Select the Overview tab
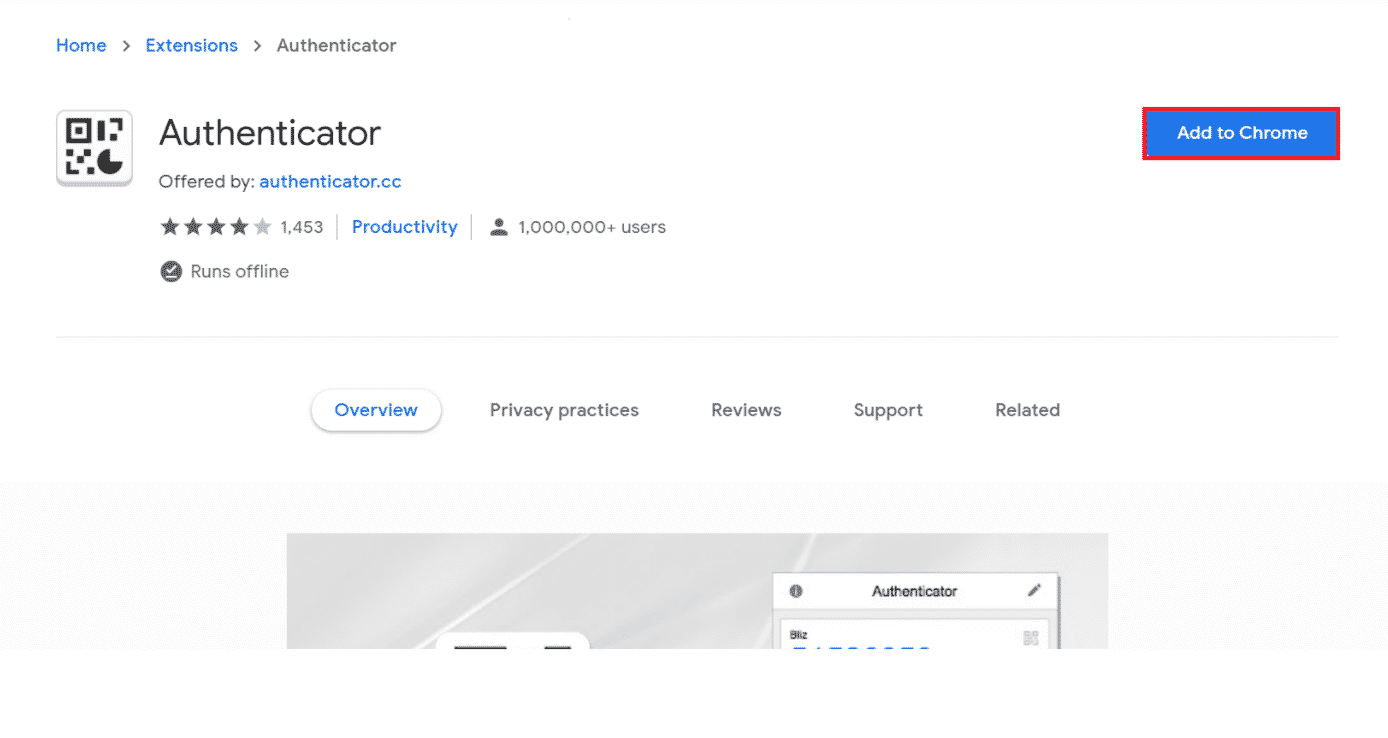This screenshot has width=1388, height=738. tap(376, 410)
